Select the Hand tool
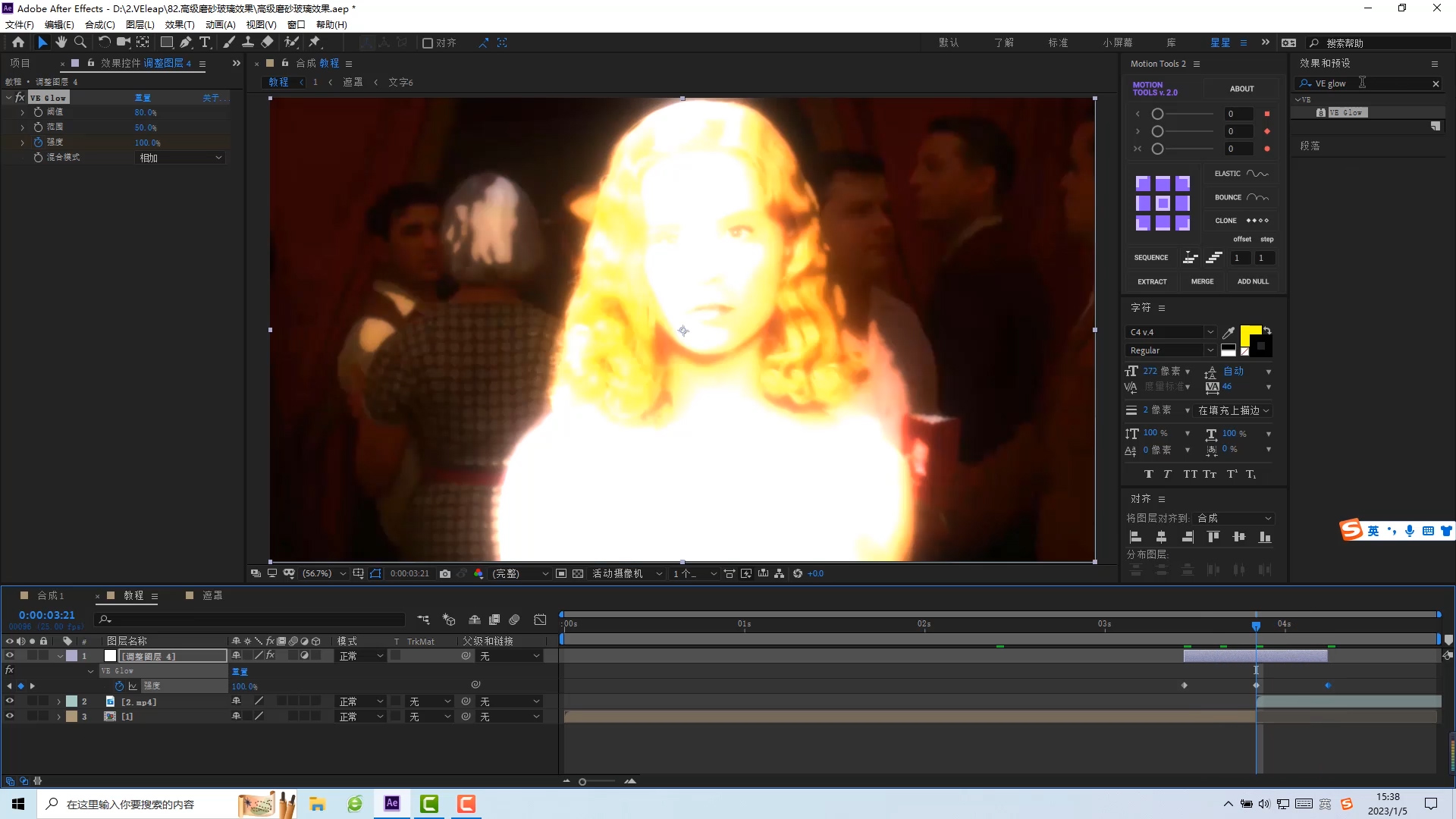Image resolution: width=1456 pixels, height=819 pixels. [61, 42]
